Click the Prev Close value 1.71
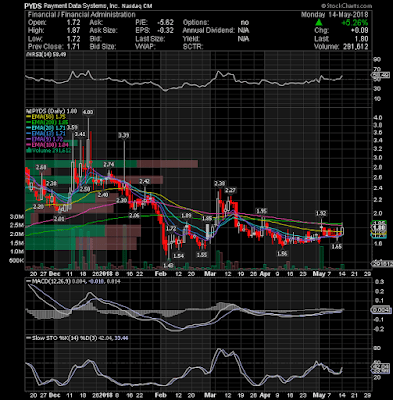The width and height of the screenshot is (393, 400). (73, 47)
